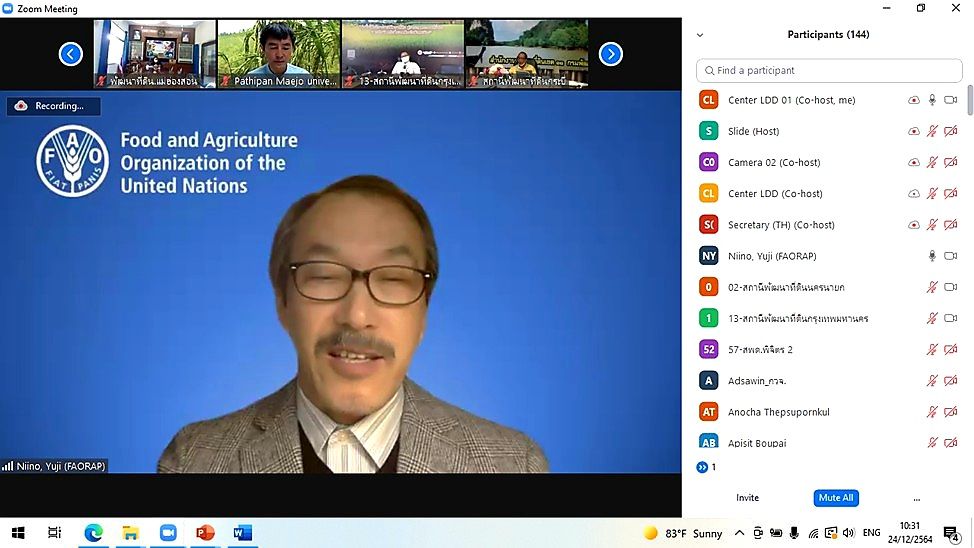Open the Windows Start menu
This screenshot has height=548, width=974.
[x=18, y=533]
